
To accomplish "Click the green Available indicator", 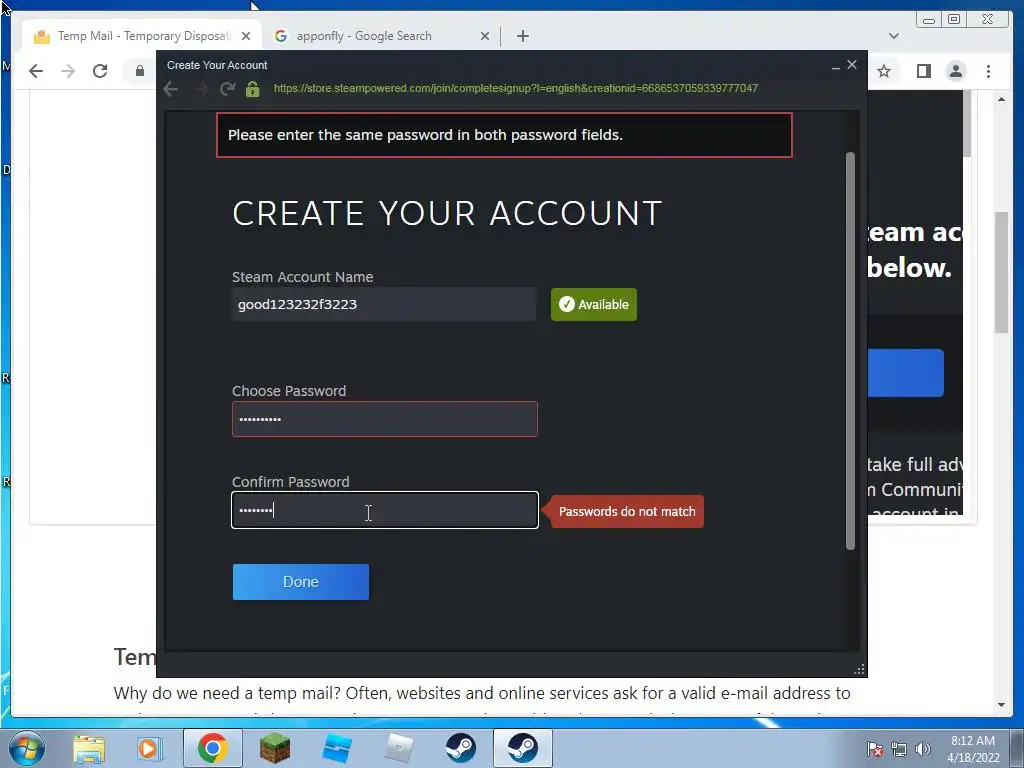I will point(594,304).
